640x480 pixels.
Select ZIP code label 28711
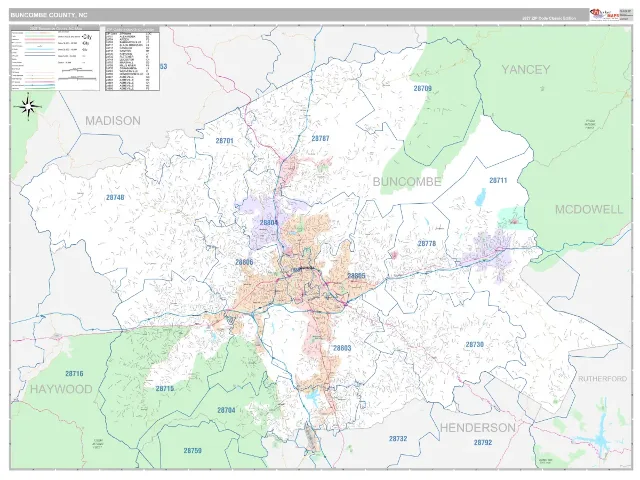498,180
